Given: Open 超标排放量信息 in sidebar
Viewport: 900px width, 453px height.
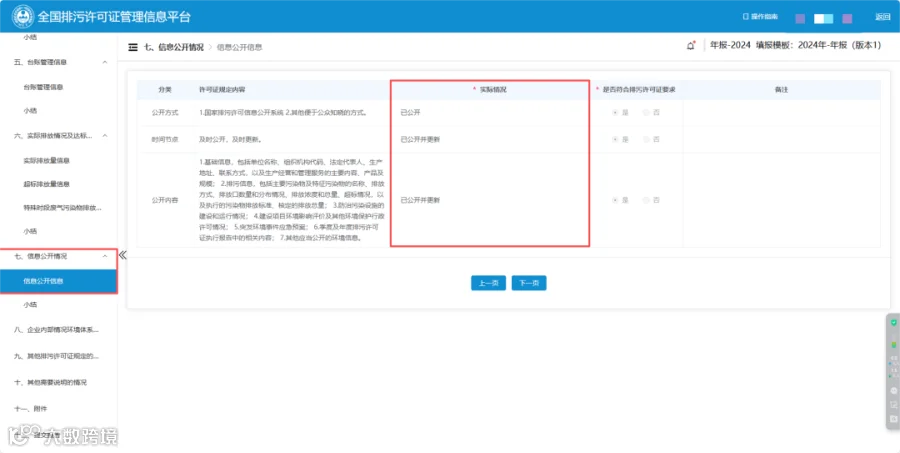Looking at the screenshot, I should (46, 184).
